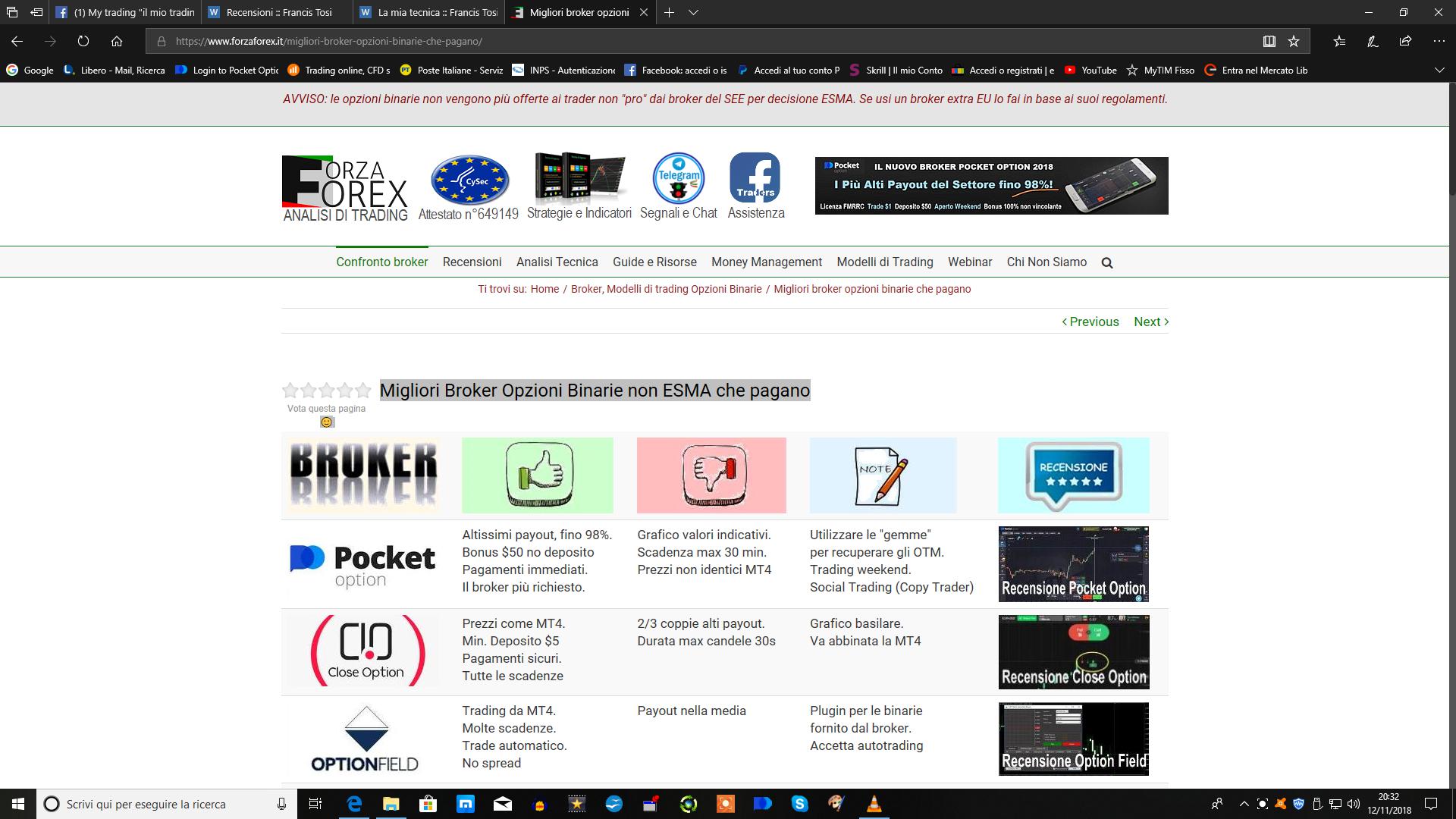Open Google favorites bookmark
This screenshot has width=1456, height=819.
click(x=30, y=70)
